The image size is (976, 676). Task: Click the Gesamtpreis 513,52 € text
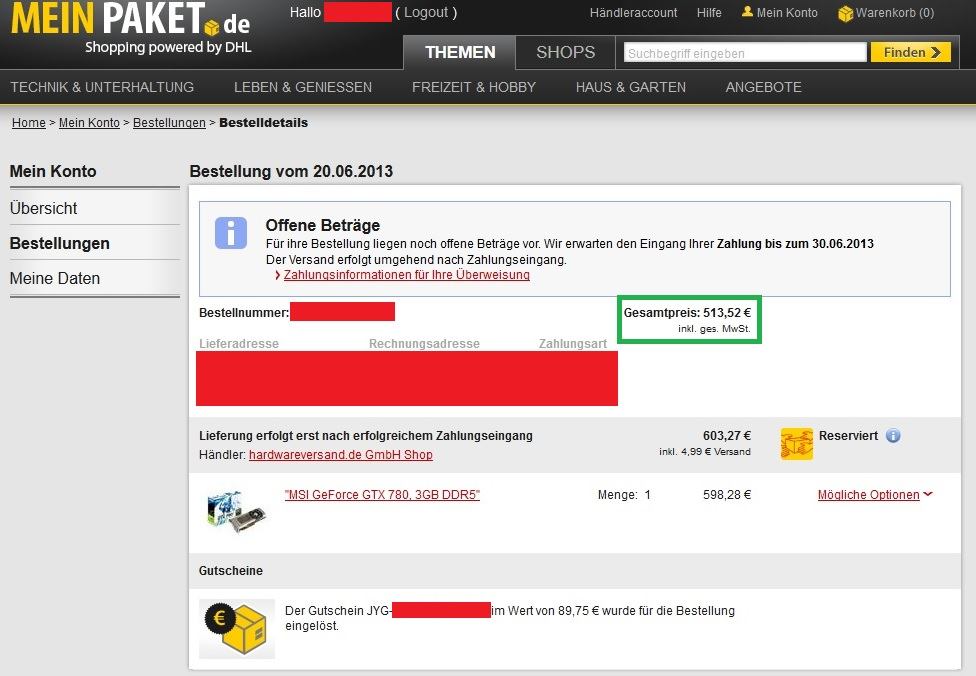[687, 312]
